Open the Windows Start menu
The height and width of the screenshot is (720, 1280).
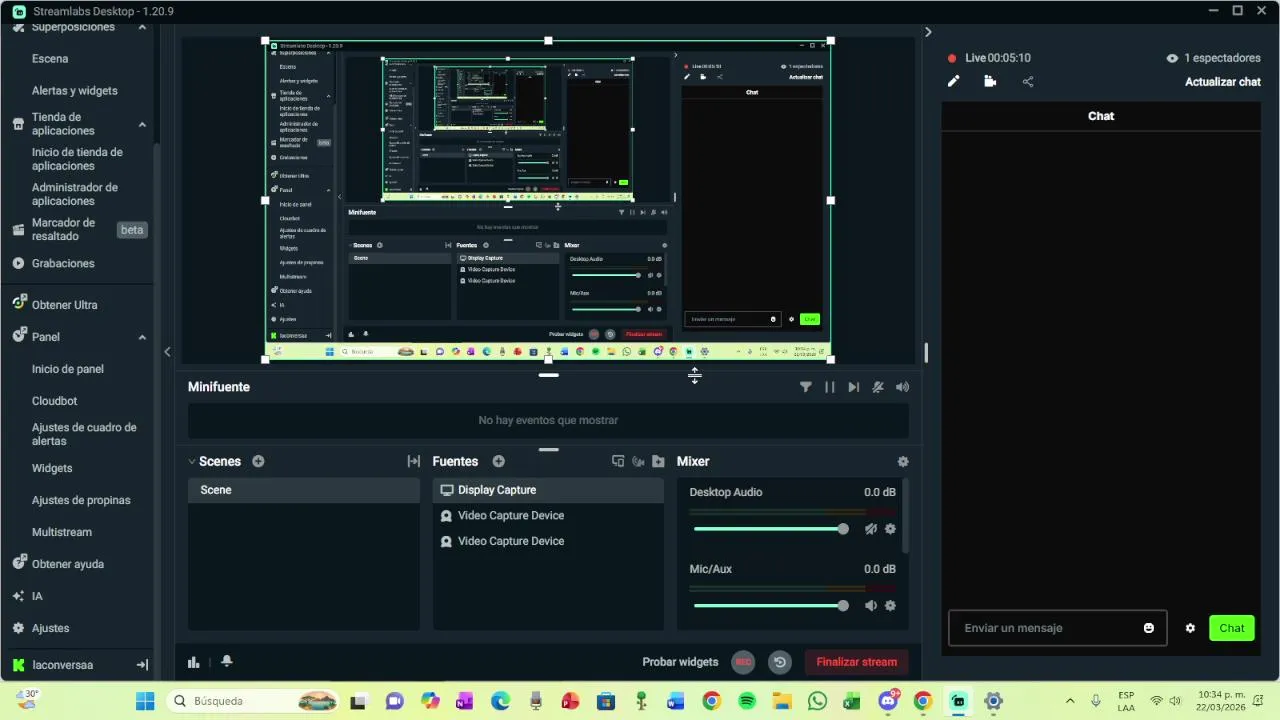(145, 701)
